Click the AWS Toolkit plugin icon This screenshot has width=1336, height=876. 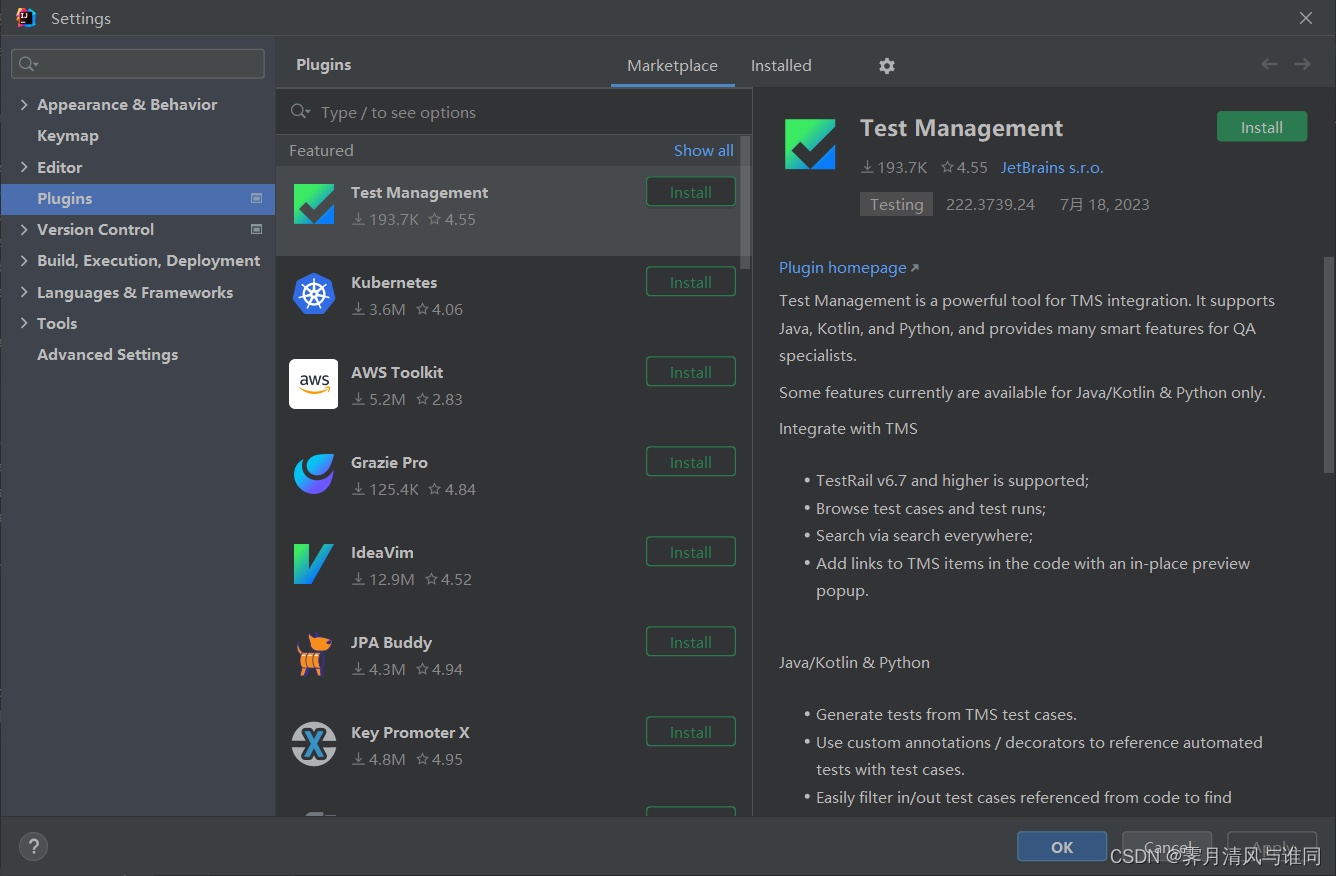tap(314, 384)
